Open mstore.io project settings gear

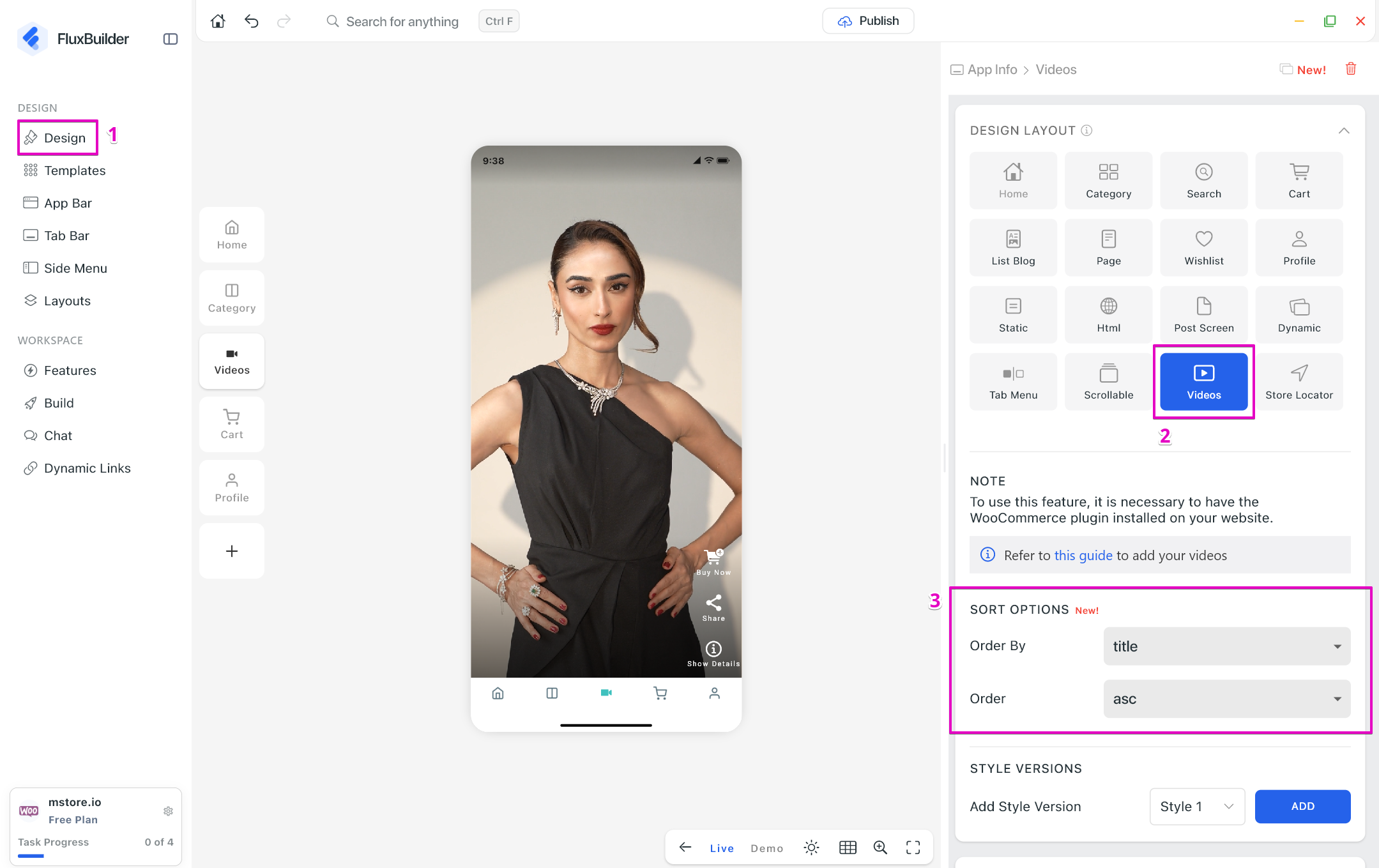[x=168, y=811]
